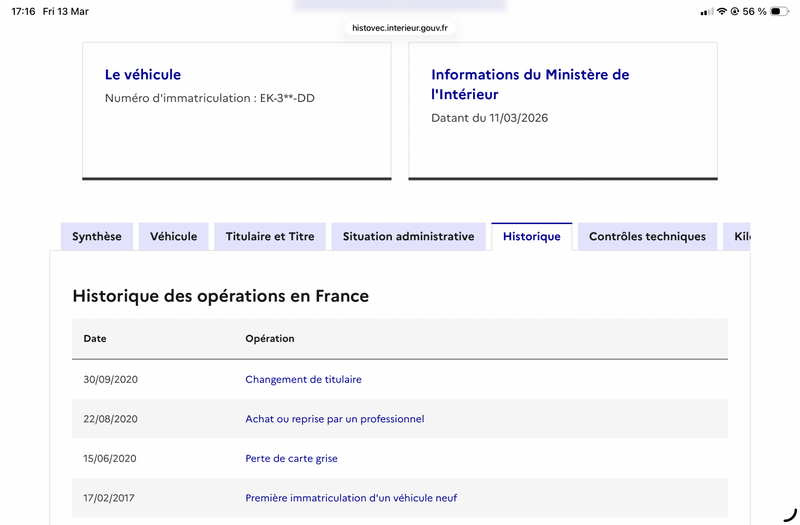The height and width of the screenshot is (525, 800).
Task: Click the Changement de titulaire operation
Action: pos(304,380)
